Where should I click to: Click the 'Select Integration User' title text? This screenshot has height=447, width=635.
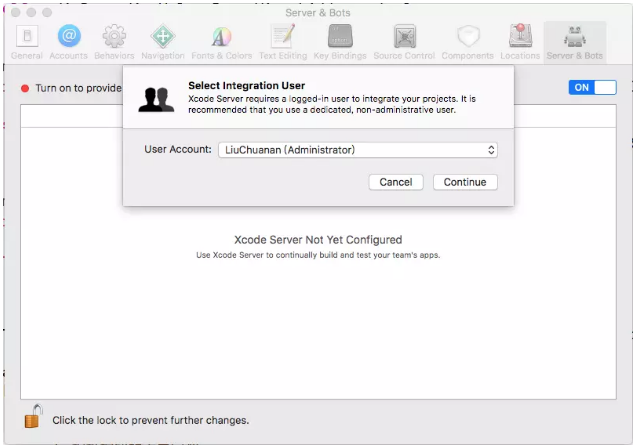pos(247,85)
